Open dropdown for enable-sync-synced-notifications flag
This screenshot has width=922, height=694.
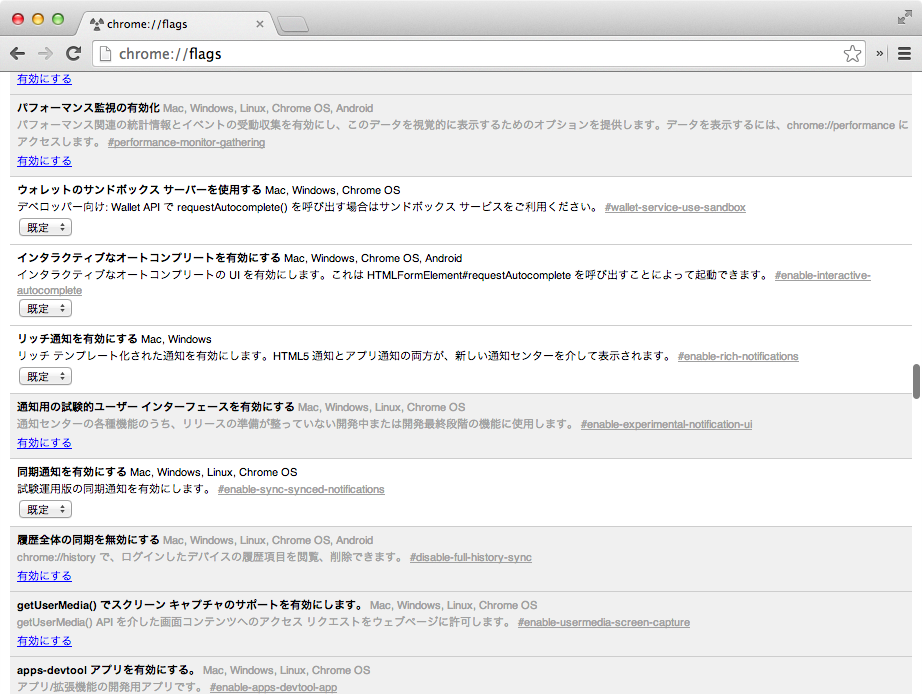45,509
